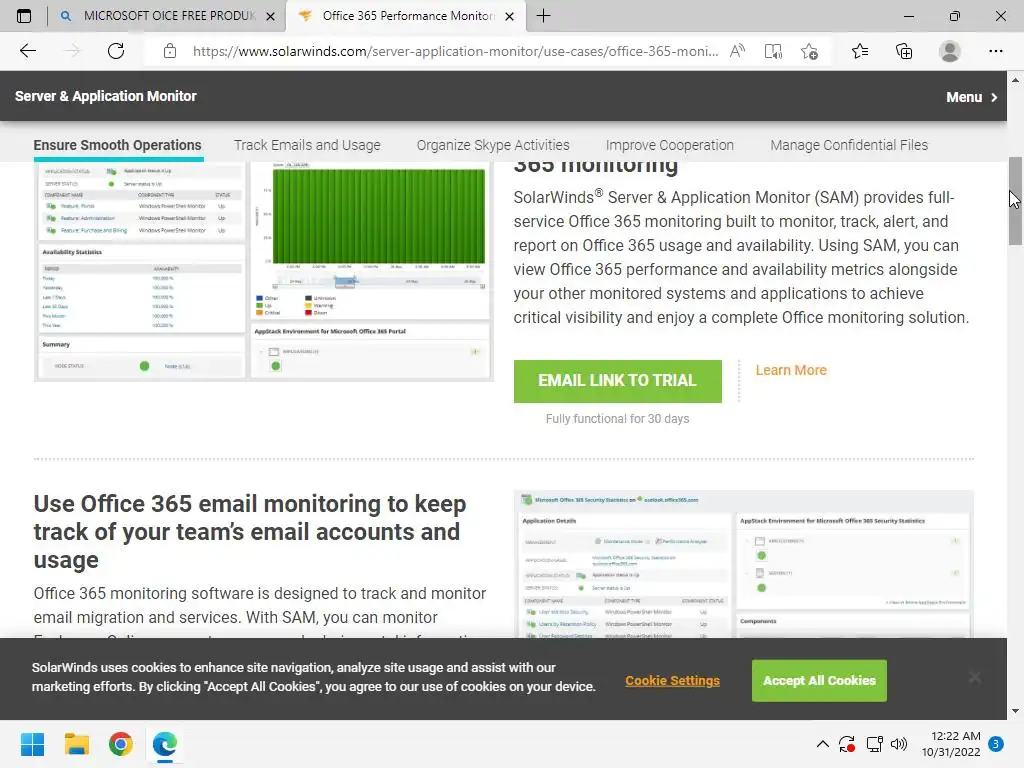Viewport: 1024px width, 768px height.
Task: Open the Collections icon
Action: click(904, 51)
